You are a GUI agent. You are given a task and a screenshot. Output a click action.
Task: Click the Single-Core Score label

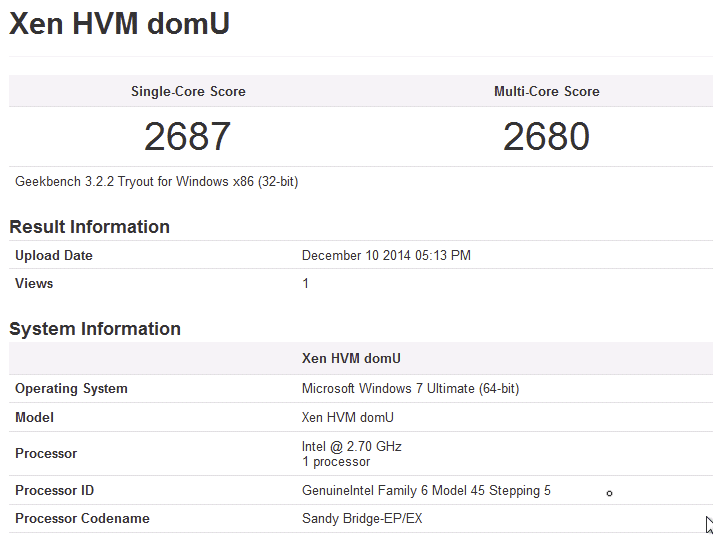188,92
